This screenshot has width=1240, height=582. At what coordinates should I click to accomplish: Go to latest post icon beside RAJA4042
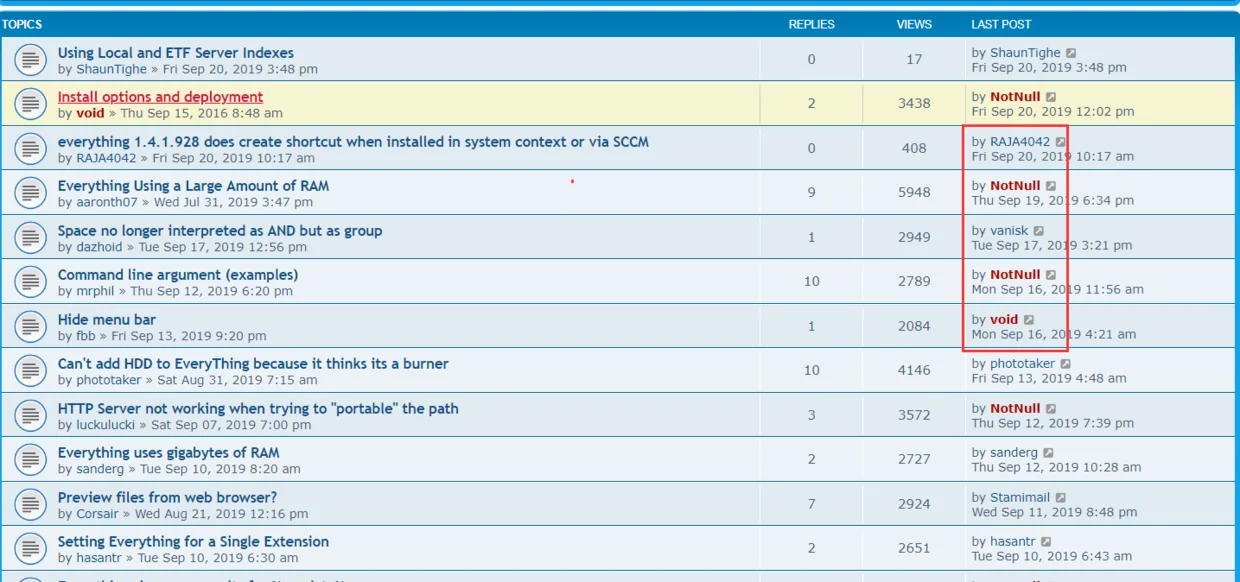click(1061, 142)
